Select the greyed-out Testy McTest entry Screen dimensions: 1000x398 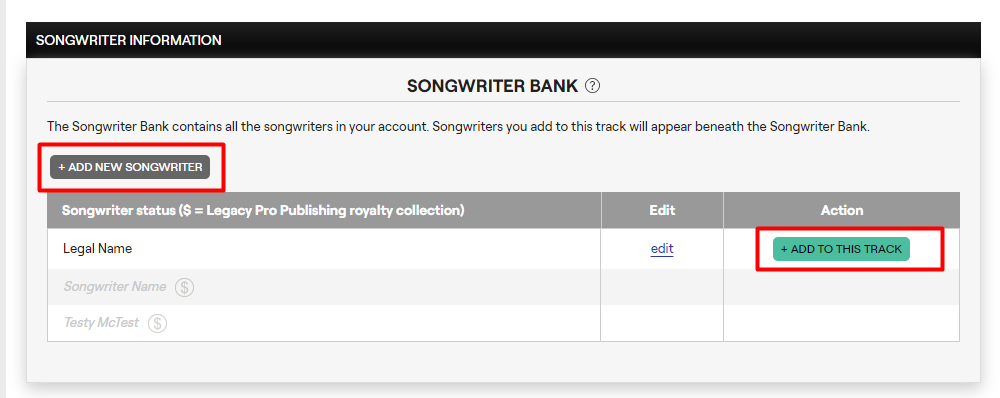pyautogui.click(x=101, y=323)
